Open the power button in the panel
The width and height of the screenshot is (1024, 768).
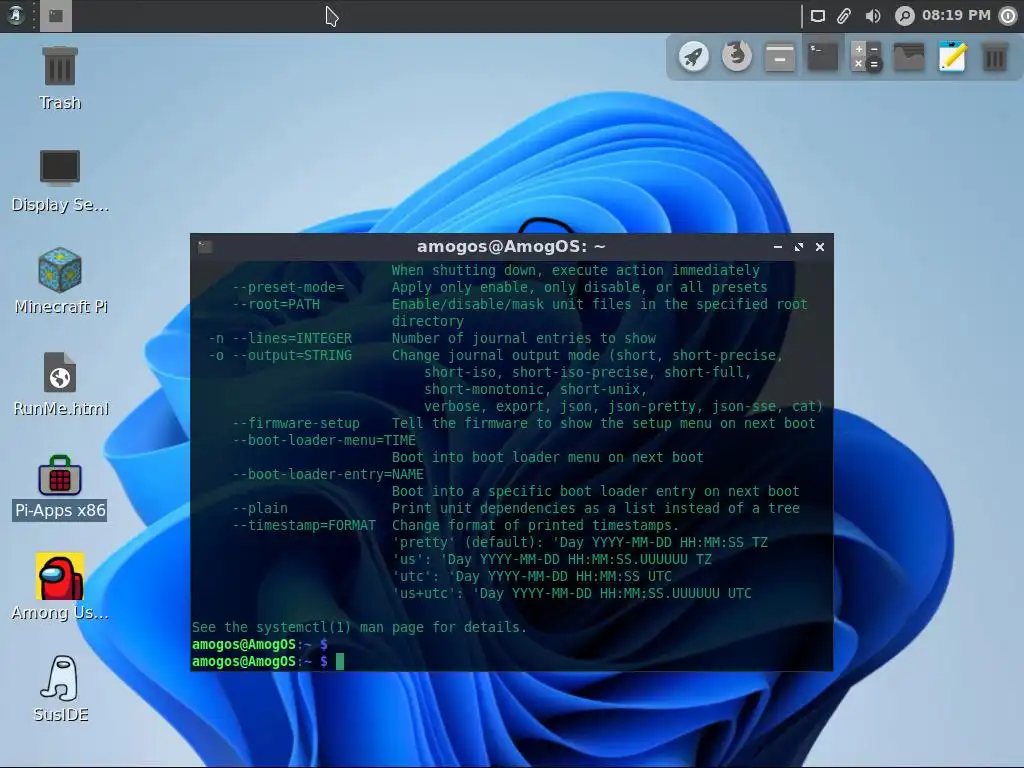coord(1008,16)
